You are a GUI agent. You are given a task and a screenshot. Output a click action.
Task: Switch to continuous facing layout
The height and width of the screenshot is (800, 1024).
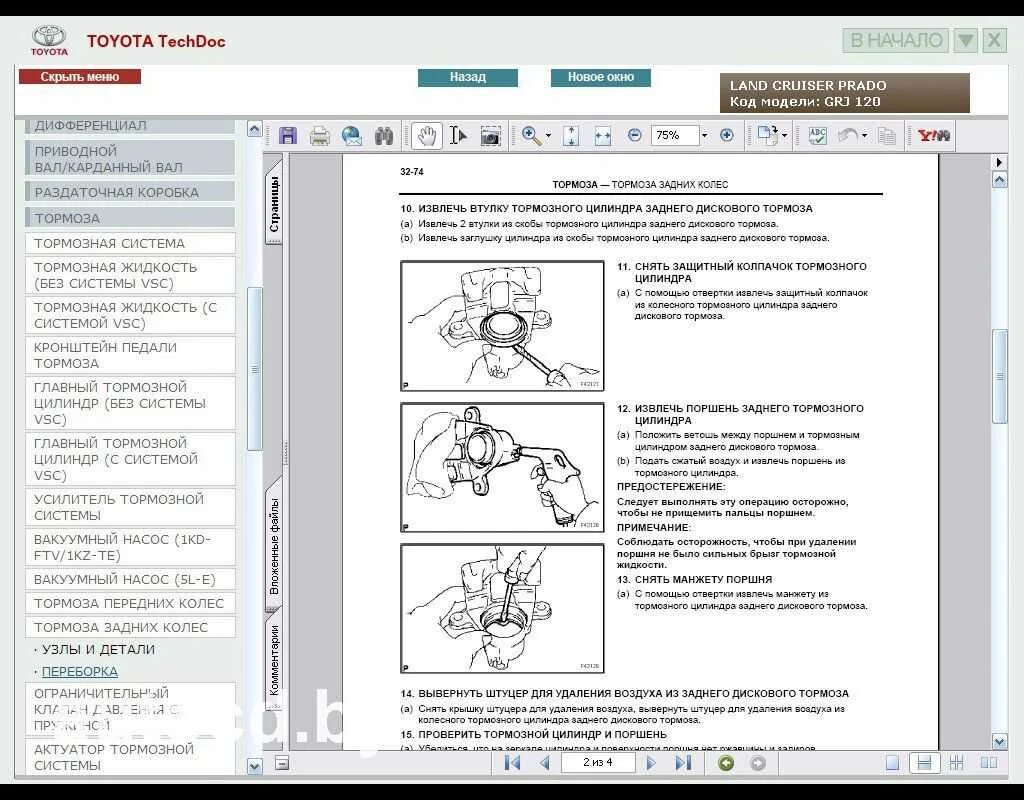[x=957, y=763]
